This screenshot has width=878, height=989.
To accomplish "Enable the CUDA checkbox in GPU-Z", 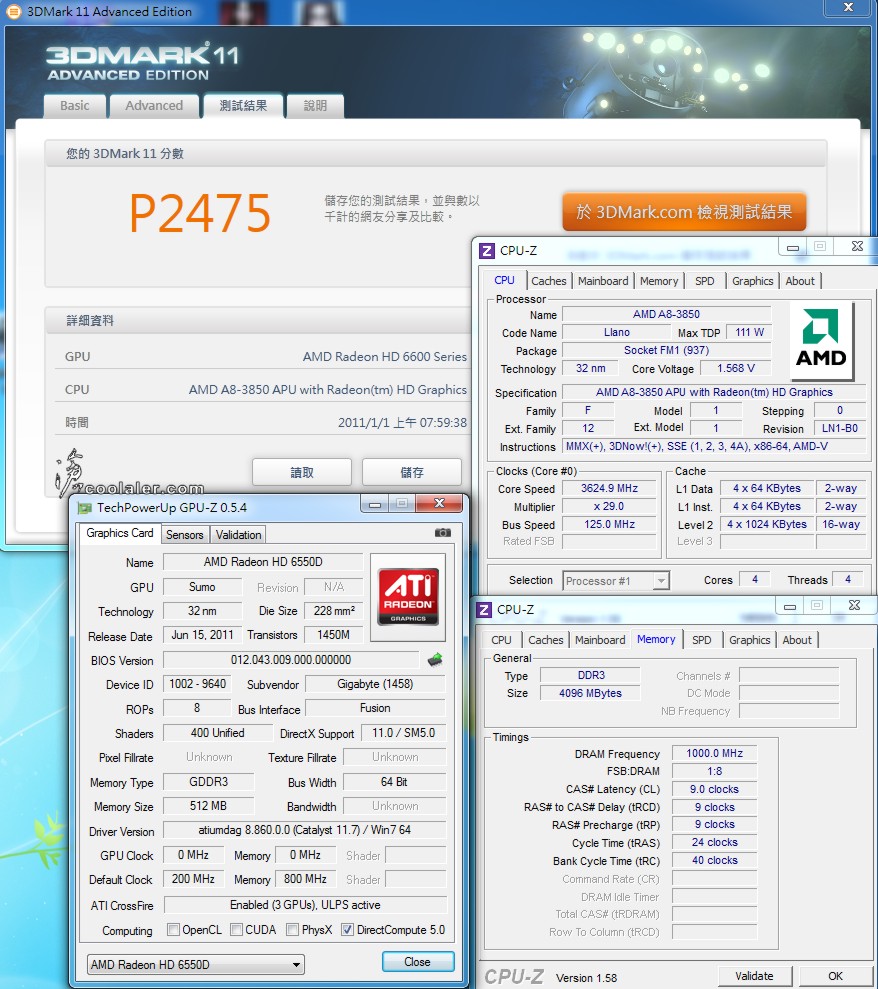I will 237,930.
